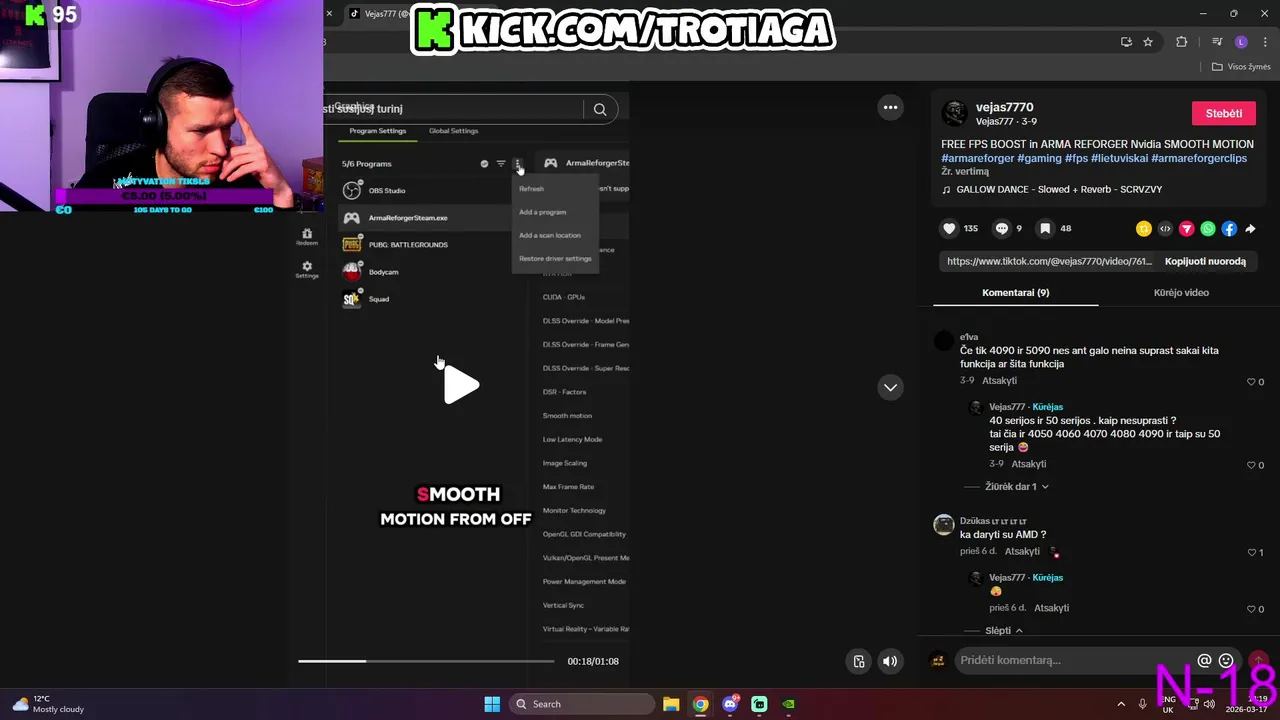
Task: Click the share arrow icon
Action: coord(1250,229)
